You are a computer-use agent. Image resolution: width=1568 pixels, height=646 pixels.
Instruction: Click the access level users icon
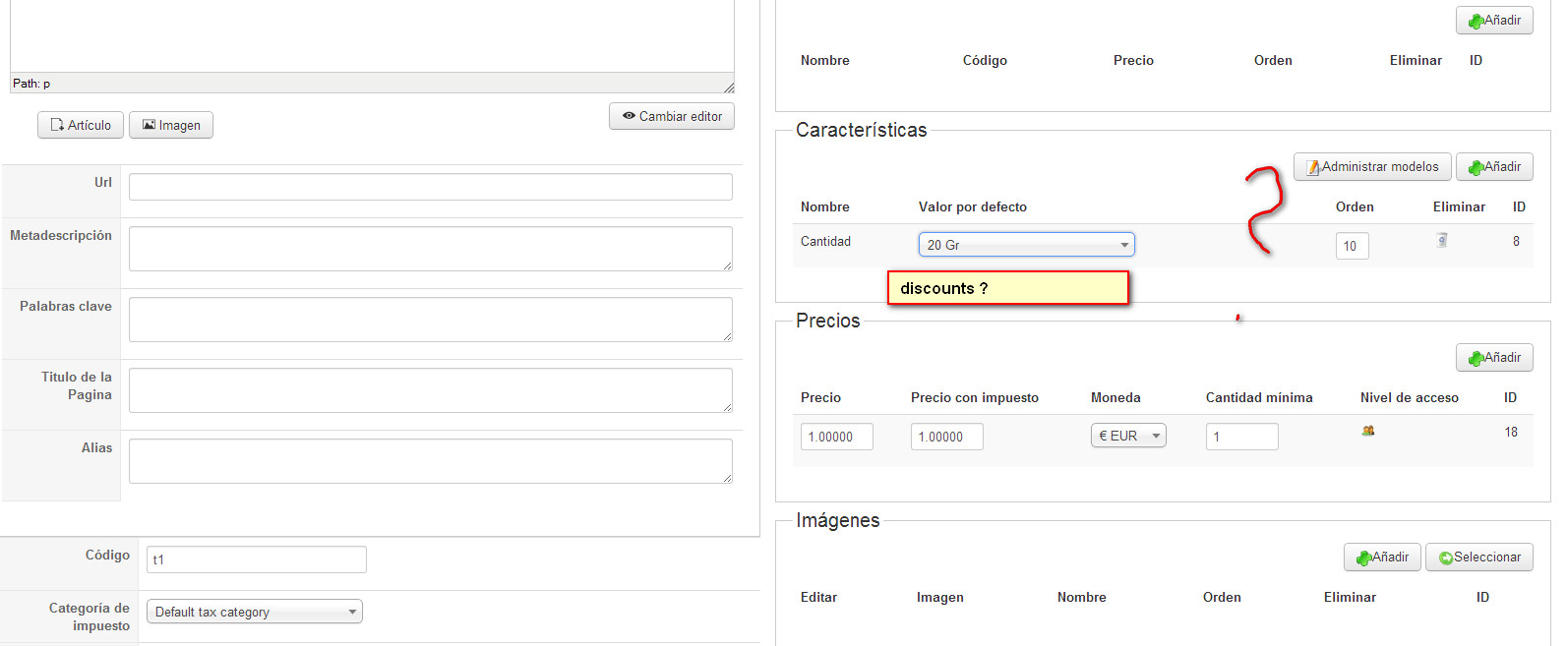[1367, 431]
